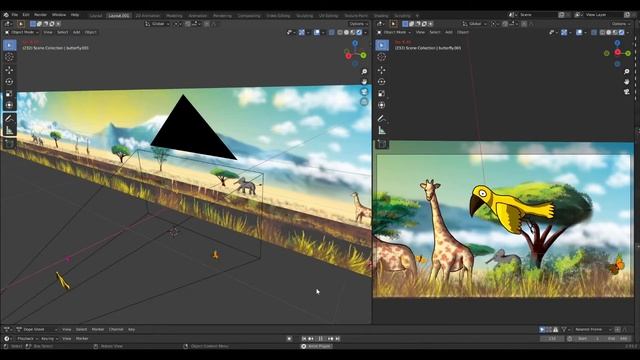Image resolution: width=640 pixels, height=360 pixels.
Task: Switch to the 2D Animation workspace tab
Action: 148,16
